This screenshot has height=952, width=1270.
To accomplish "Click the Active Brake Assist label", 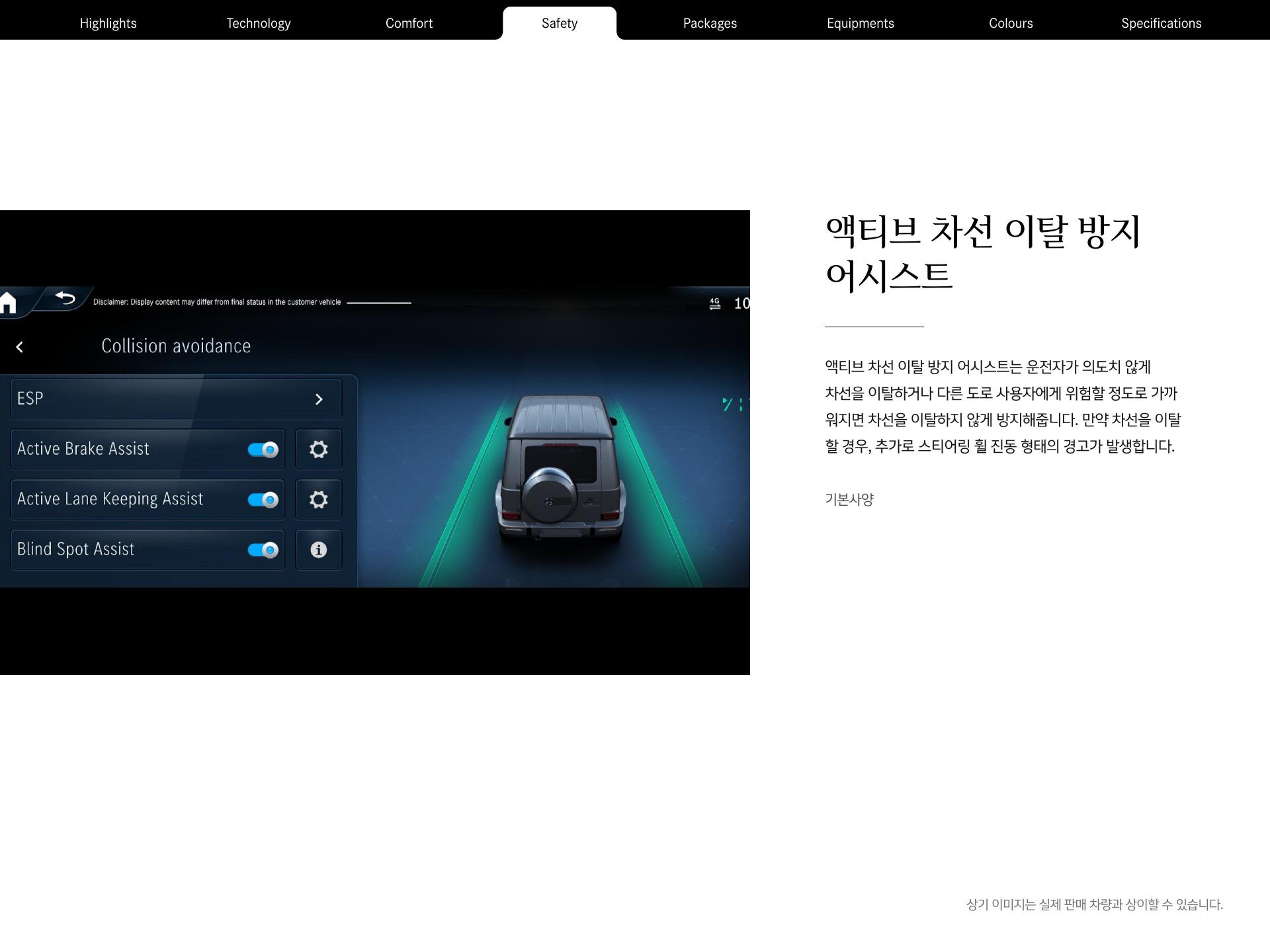I will 83,449.
